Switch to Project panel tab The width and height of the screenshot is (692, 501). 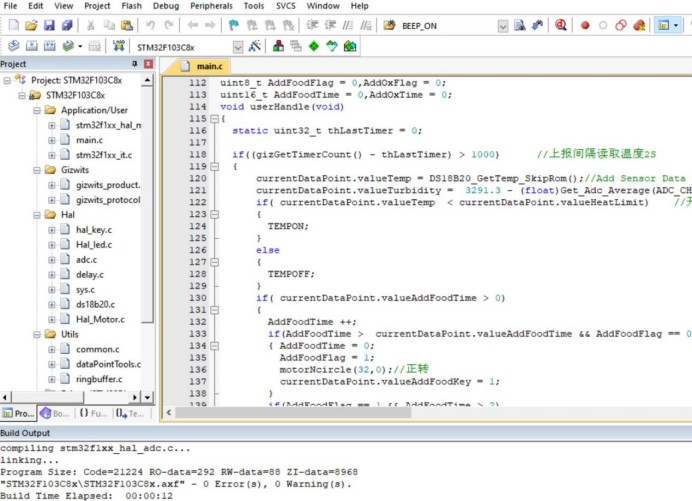click(19, 414)
